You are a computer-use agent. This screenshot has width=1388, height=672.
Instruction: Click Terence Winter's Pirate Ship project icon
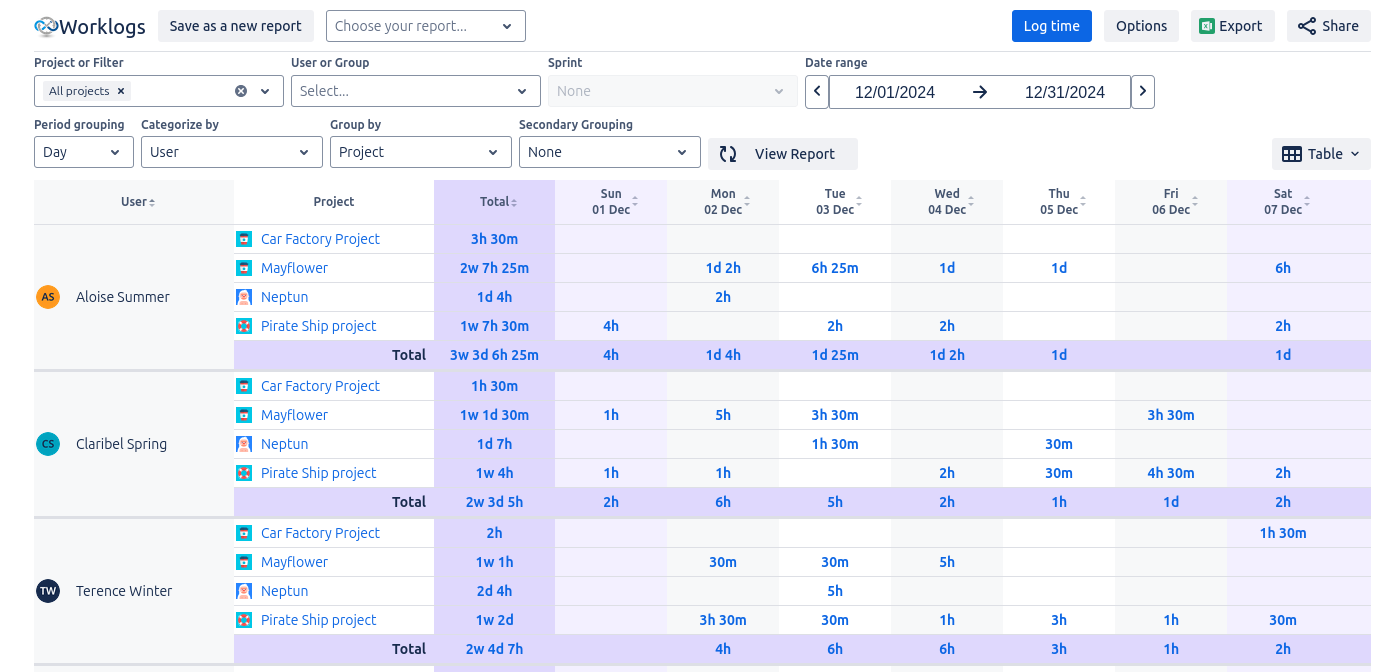(x=244, y=620)
